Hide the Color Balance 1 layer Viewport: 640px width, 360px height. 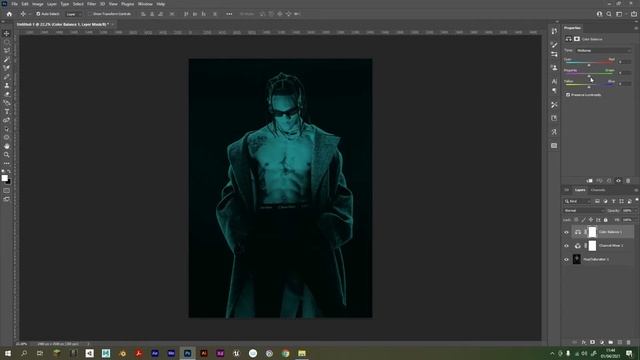pos(566,232)
